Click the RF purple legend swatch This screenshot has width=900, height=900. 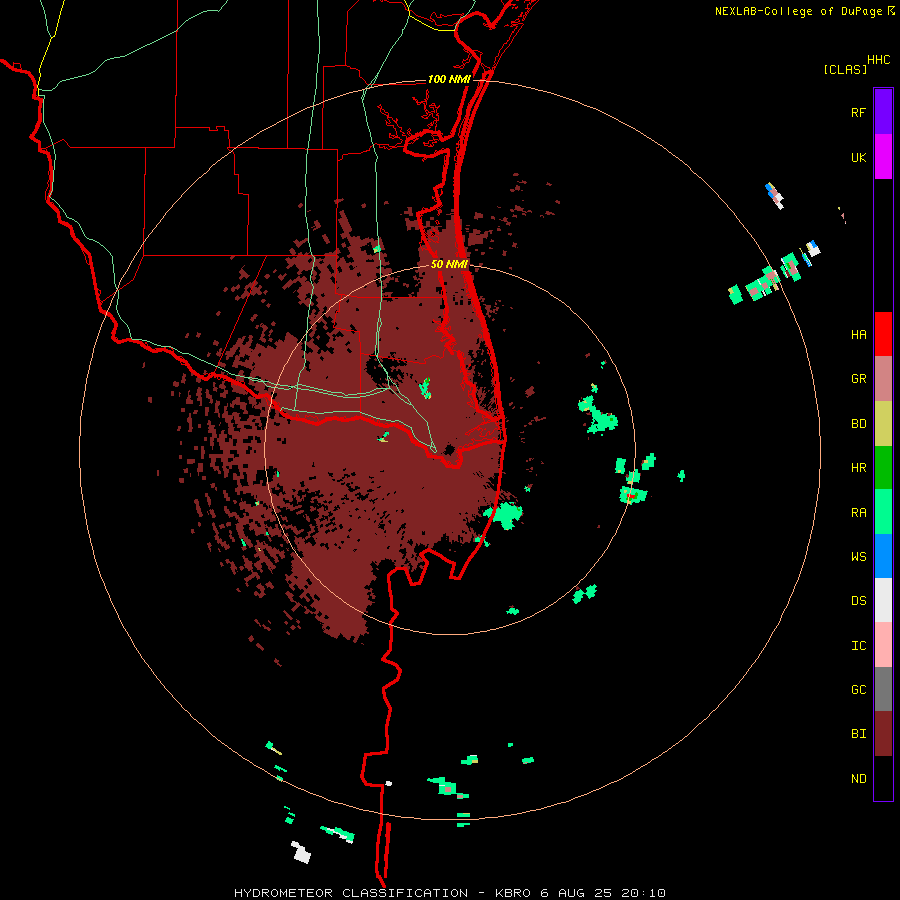(883, 112)
